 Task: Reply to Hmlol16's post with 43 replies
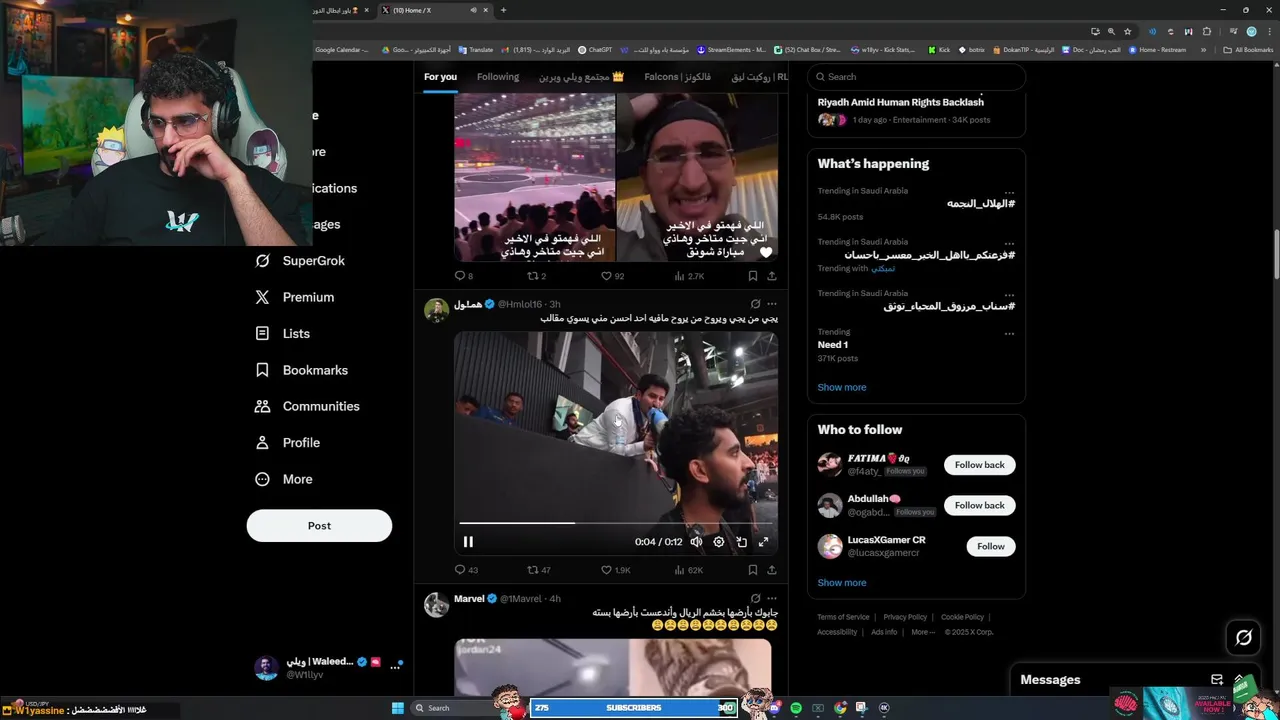tap(466, 570)
